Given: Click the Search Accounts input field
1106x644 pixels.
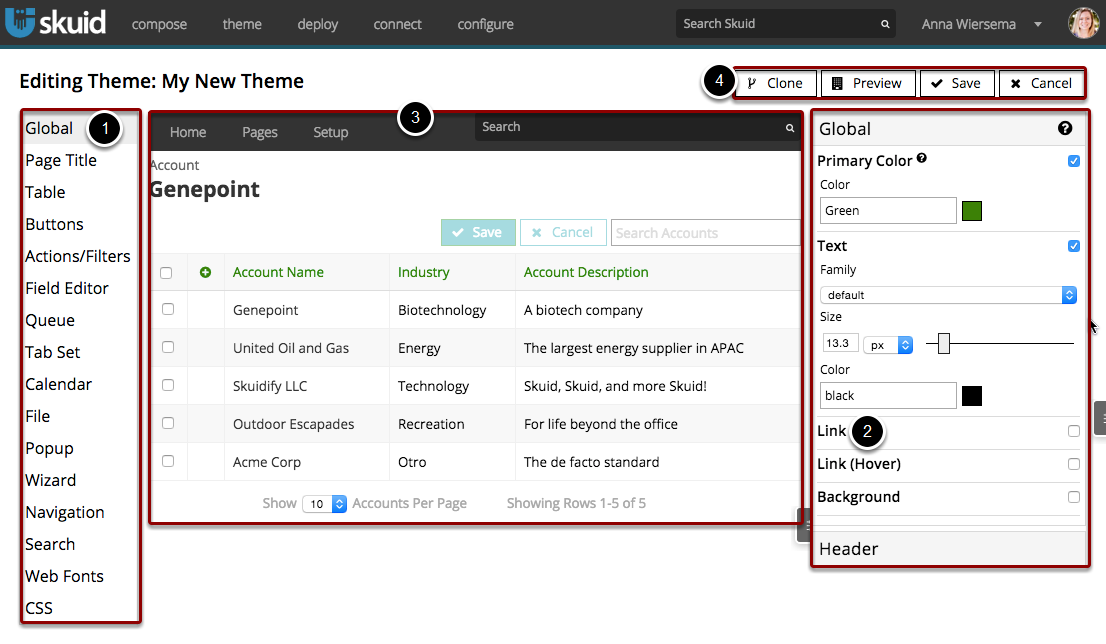Looking at the screenshot, I should click(x=704, y=233).
